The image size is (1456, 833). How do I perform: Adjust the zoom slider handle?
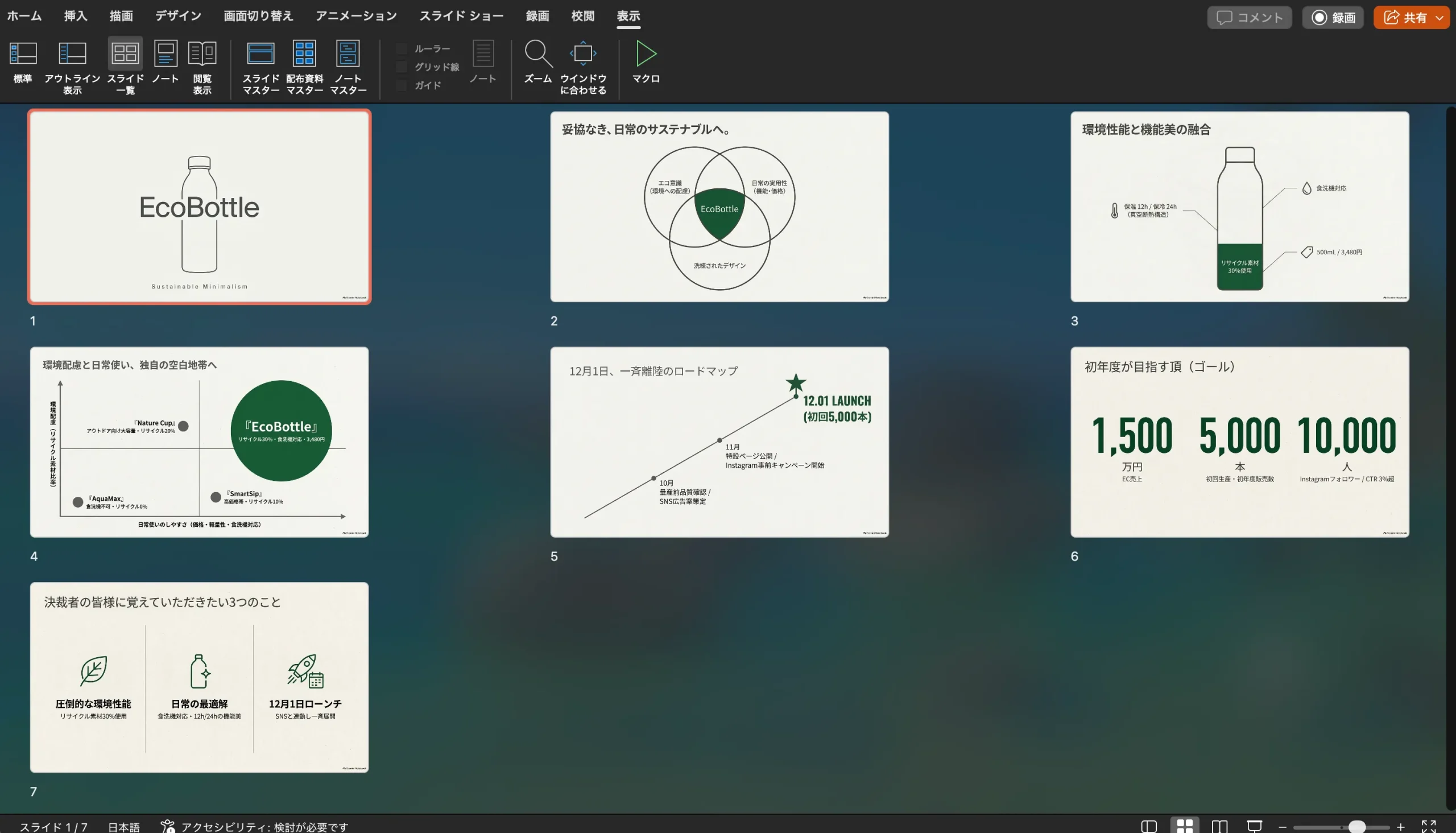1356,827
